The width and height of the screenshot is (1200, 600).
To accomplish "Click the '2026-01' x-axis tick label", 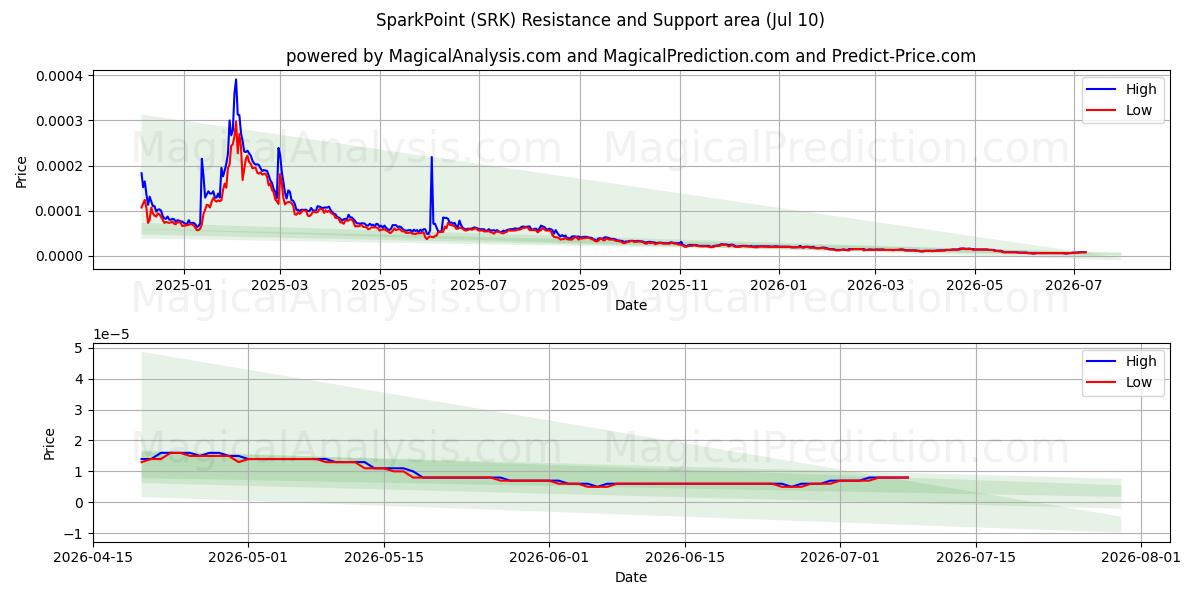I will (x=779, y=284).
